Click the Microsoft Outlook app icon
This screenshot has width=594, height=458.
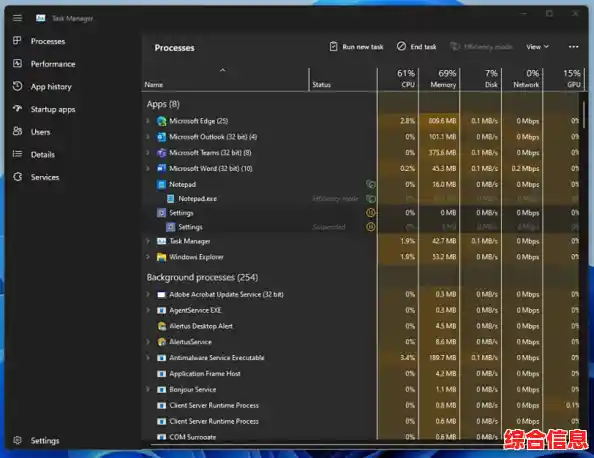point(162,137)
